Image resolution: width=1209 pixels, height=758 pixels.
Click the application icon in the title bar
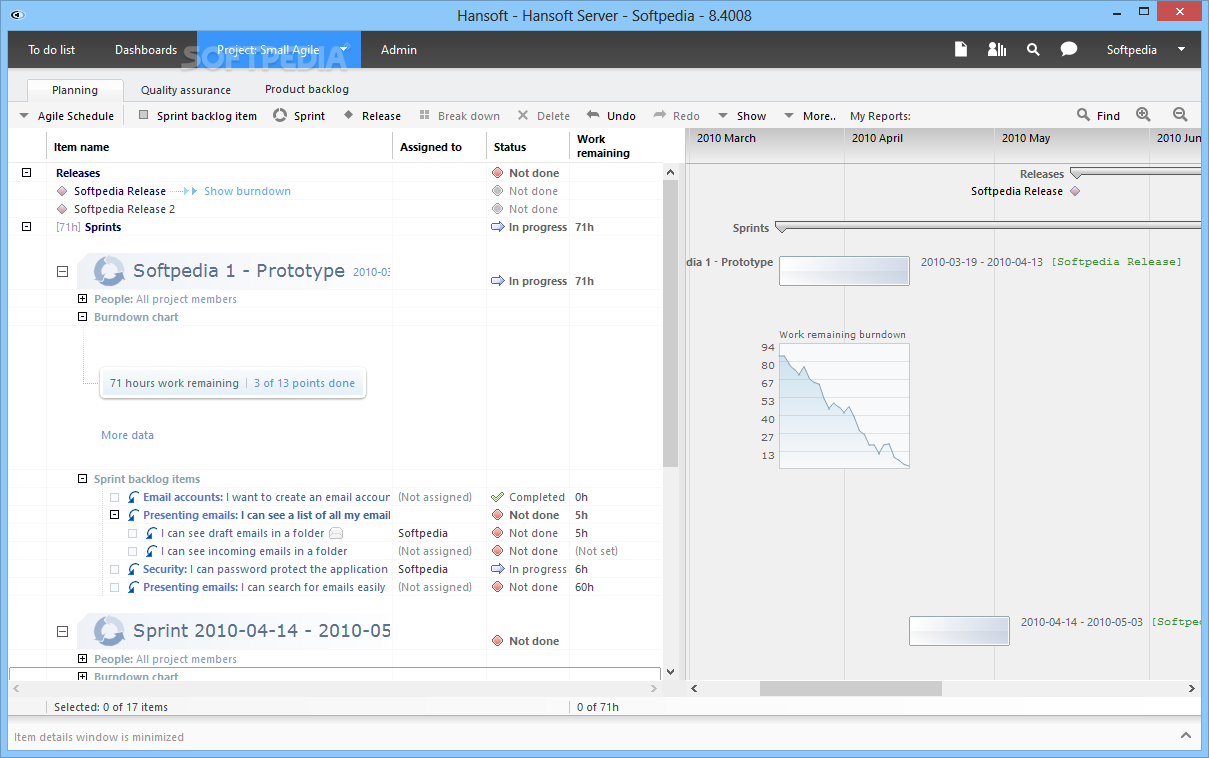click(x=17, y=15)
